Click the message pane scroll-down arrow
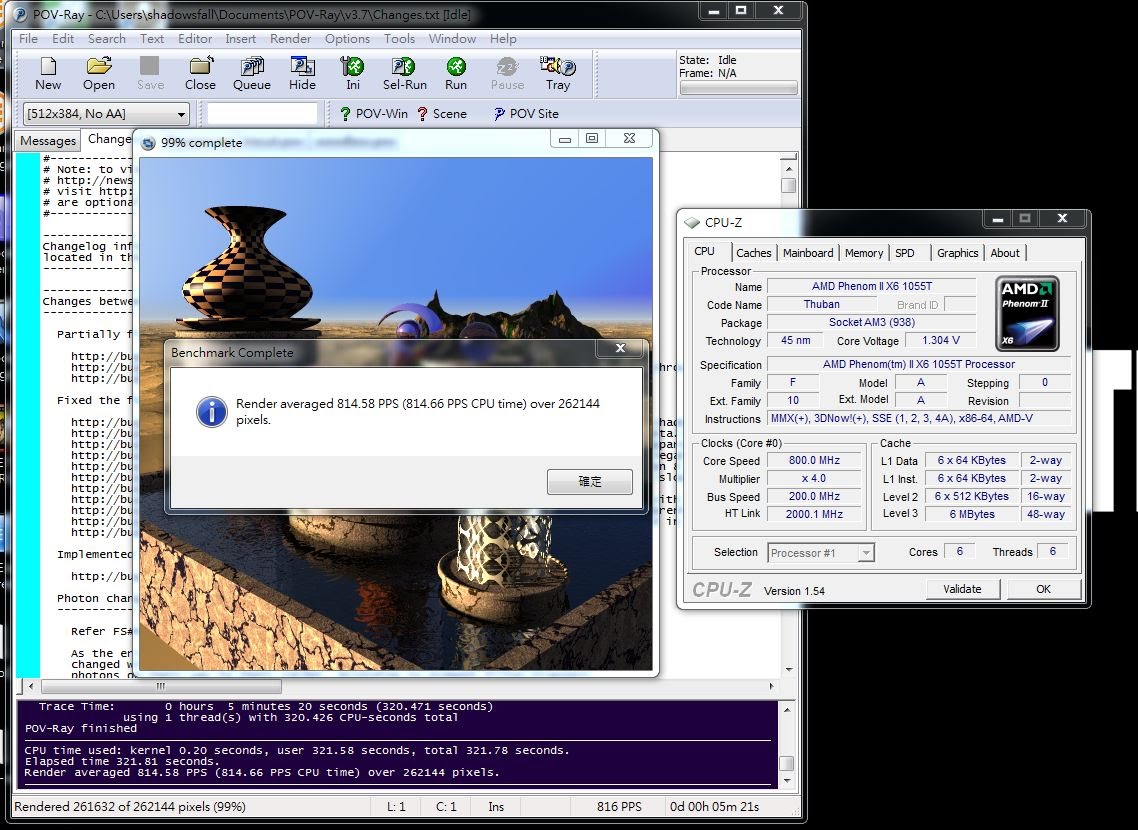This screenshot has height=830, width=1138. [x=787, y=781]
